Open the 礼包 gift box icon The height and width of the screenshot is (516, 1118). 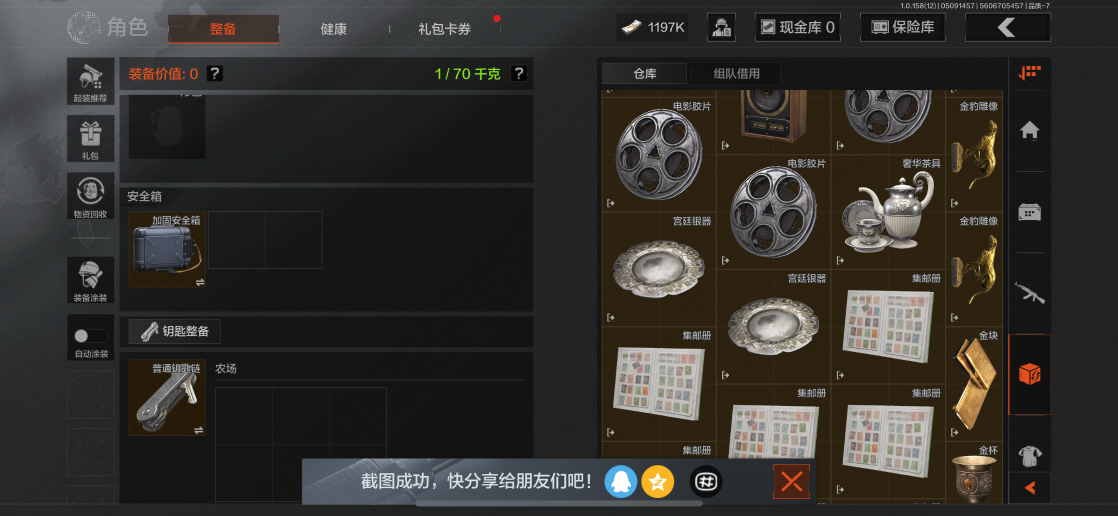[x=91, y=139]
